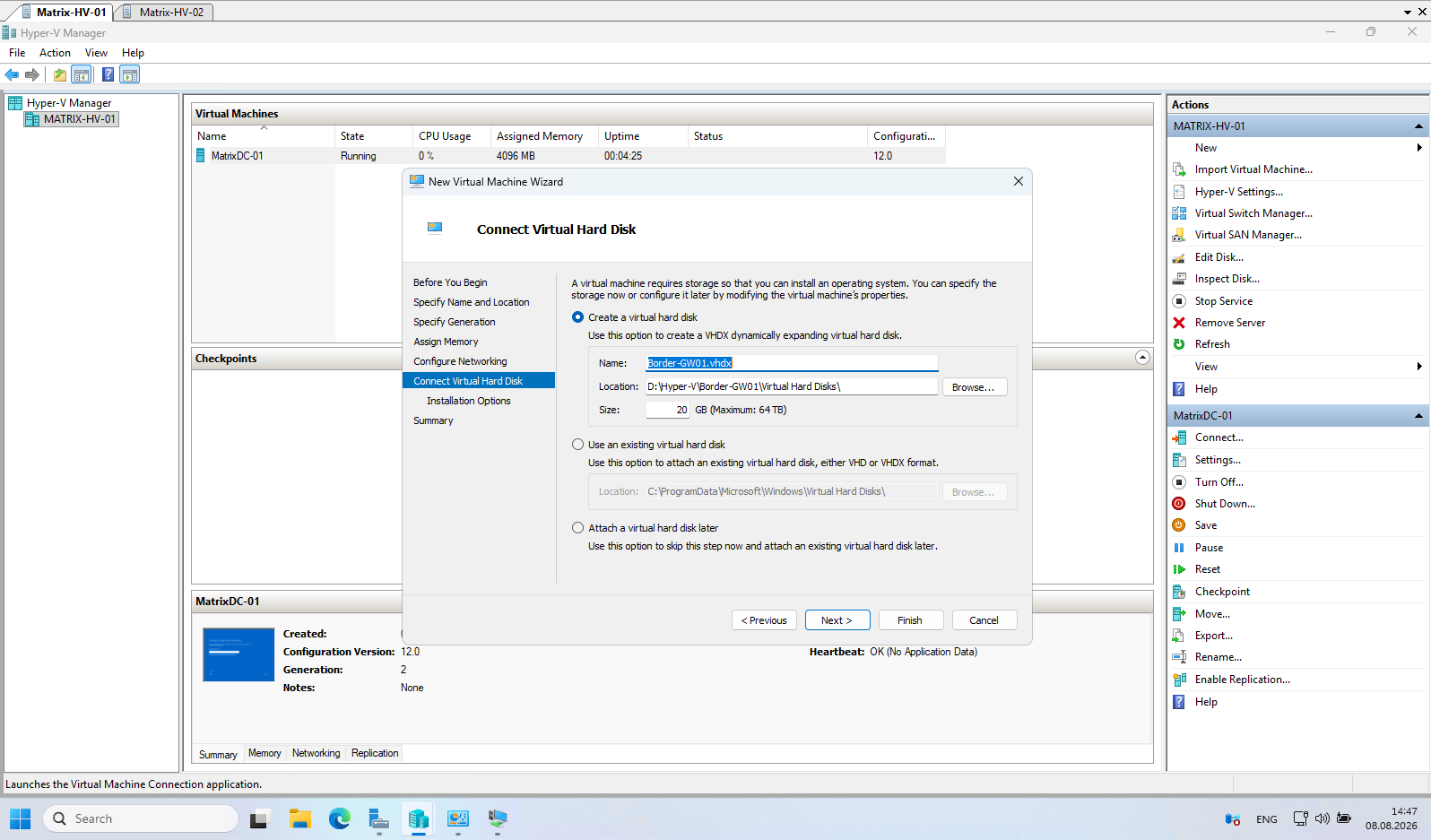Click the Show/Hide Action Pane toolbar icon
The width and height of the screenshot is (1431, 840).
[130, 74]
